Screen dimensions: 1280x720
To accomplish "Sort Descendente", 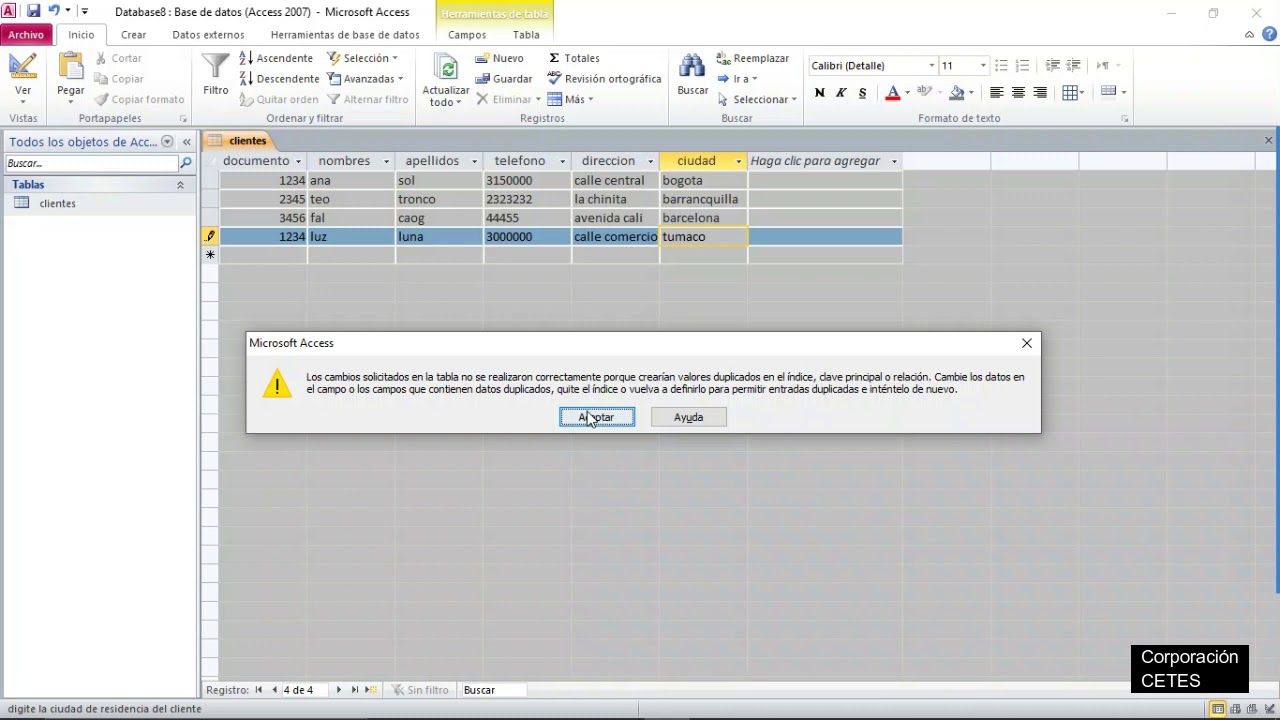I will tap(279, 79).
